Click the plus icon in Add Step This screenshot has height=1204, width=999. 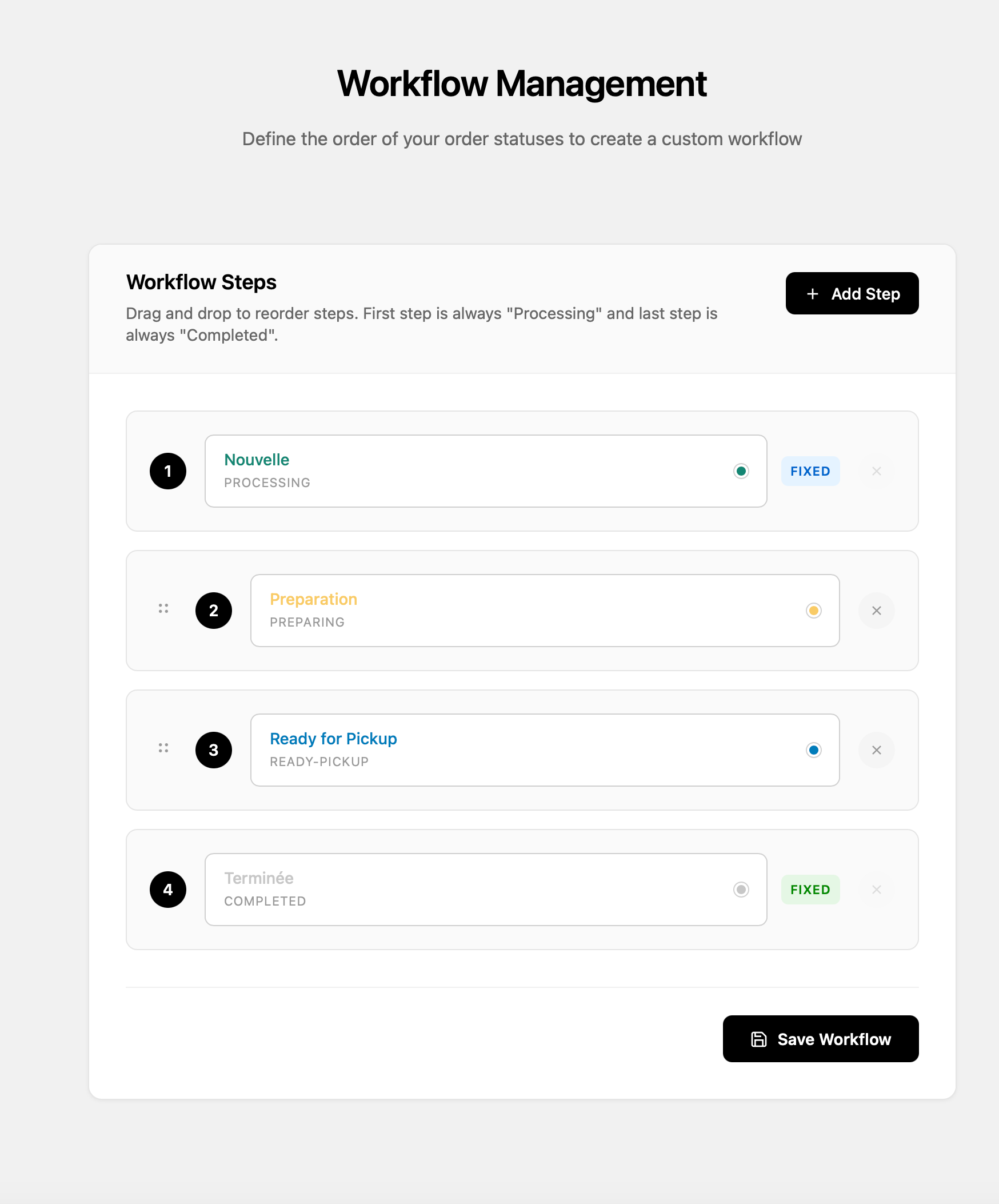[x=812, y=293]
